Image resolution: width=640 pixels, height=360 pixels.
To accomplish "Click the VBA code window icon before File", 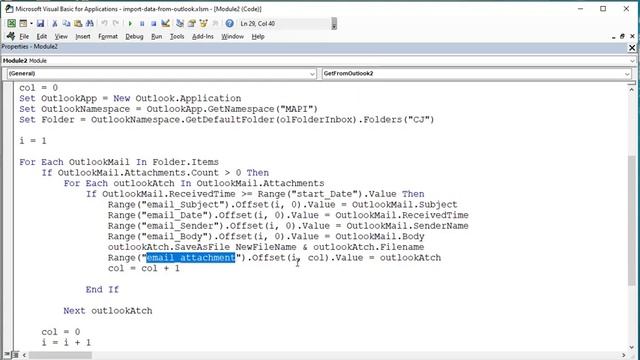I will point(11,36).
